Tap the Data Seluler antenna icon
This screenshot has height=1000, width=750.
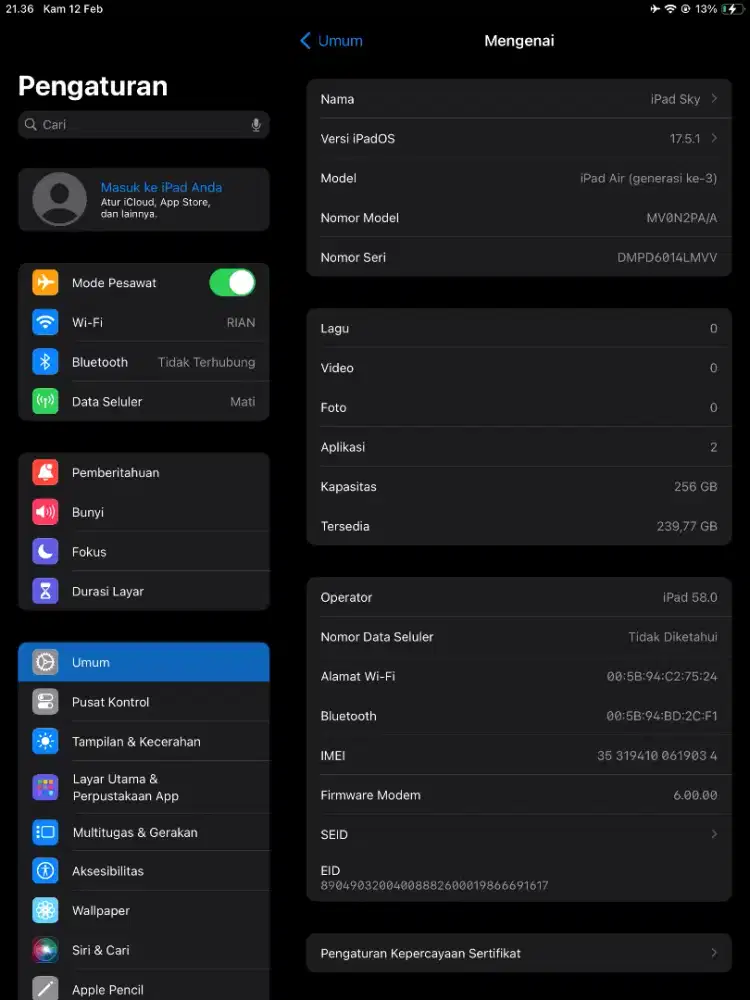coord(45,401)
